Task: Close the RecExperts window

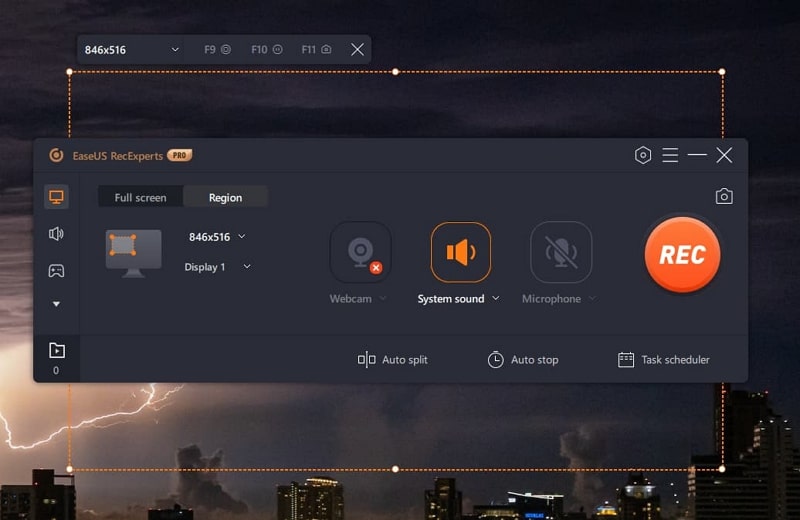Action: click(x=724, y=155)
